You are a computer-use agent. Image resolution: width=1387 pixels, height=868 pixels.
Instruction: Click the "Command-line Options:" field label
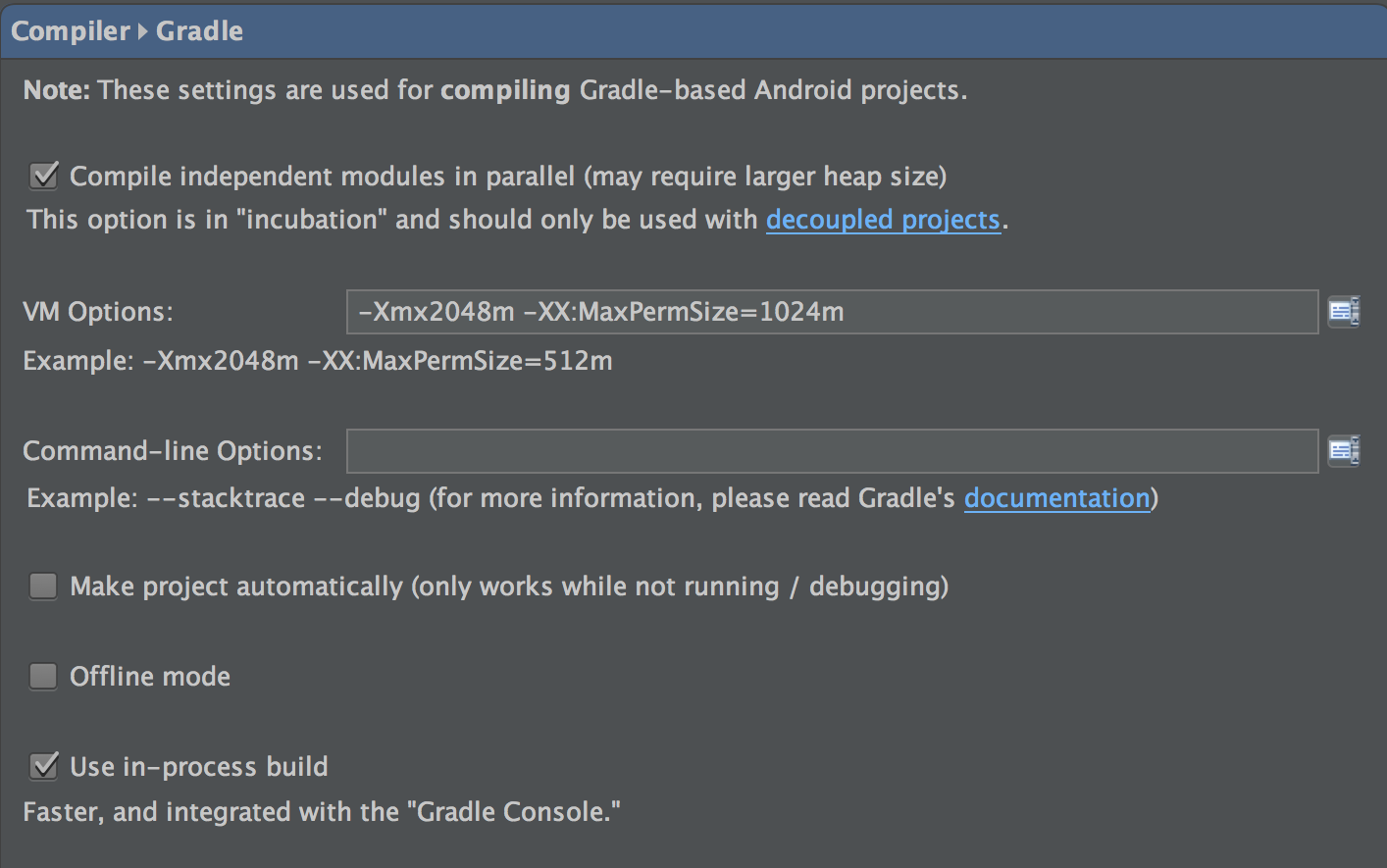coord(173,451)
